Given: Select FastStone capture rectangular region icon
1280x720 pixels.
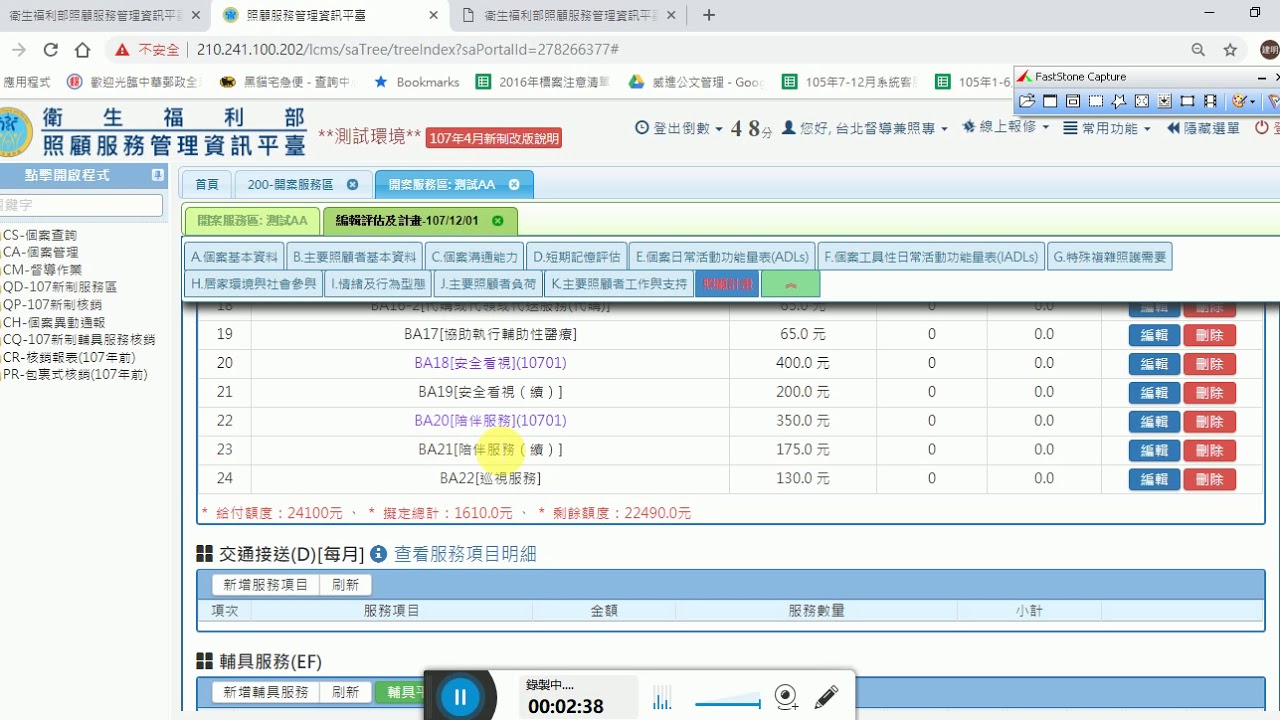Looking at the screenshot, I should point(1096,101).
